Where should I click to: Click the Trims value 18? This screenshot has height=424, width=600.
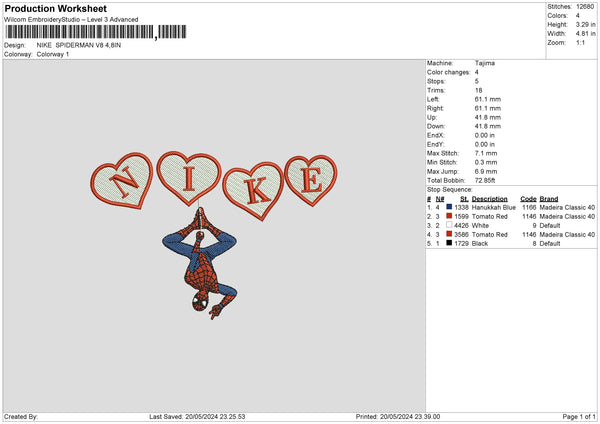[x=478, y=90]
